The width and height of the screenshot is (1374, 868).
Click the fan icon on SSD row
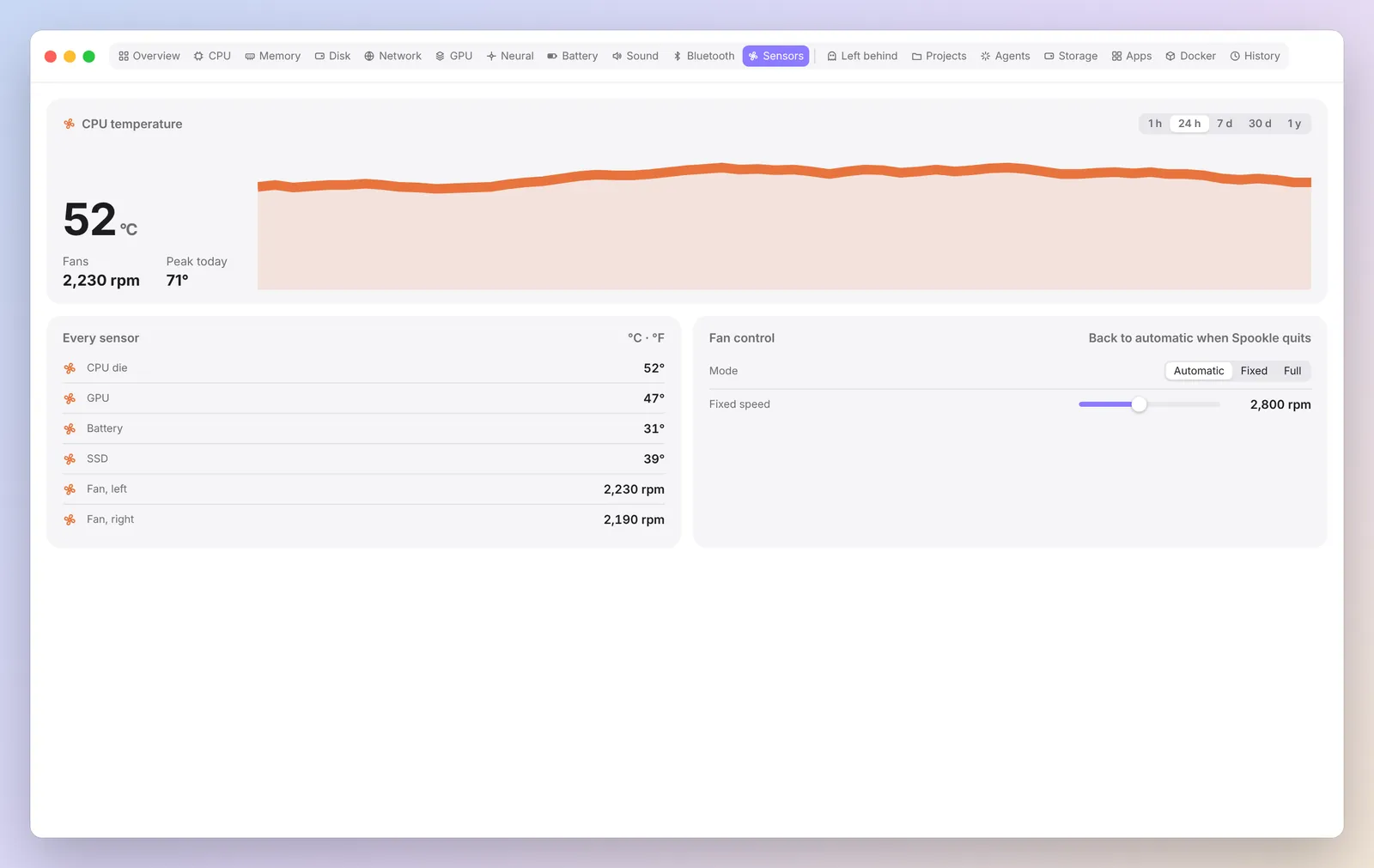click(70, 459)
